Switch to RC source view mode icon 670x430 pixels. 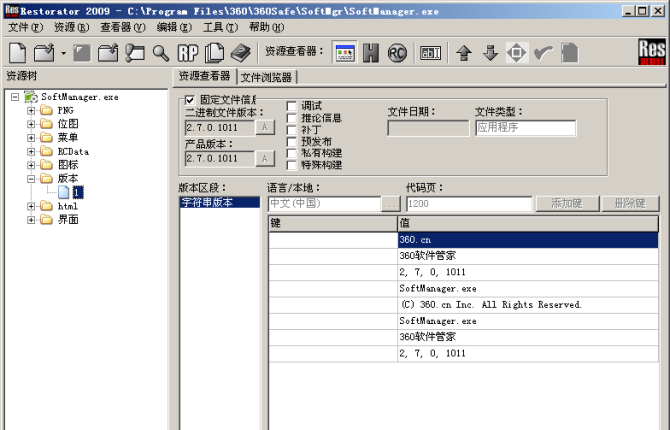(397, 53)
